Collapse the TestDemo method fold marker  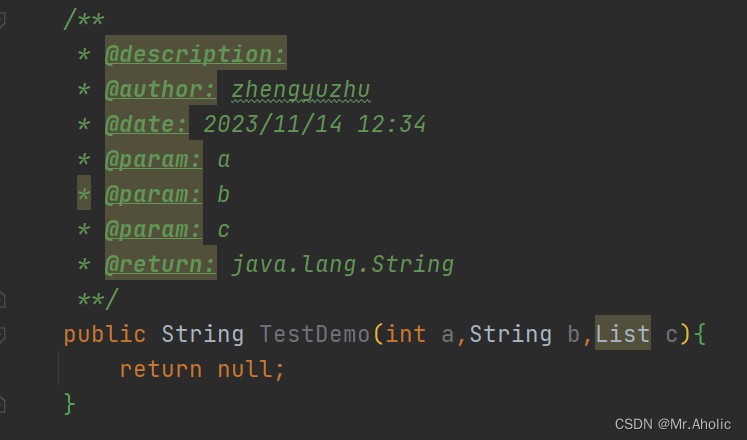pos(3,334)
